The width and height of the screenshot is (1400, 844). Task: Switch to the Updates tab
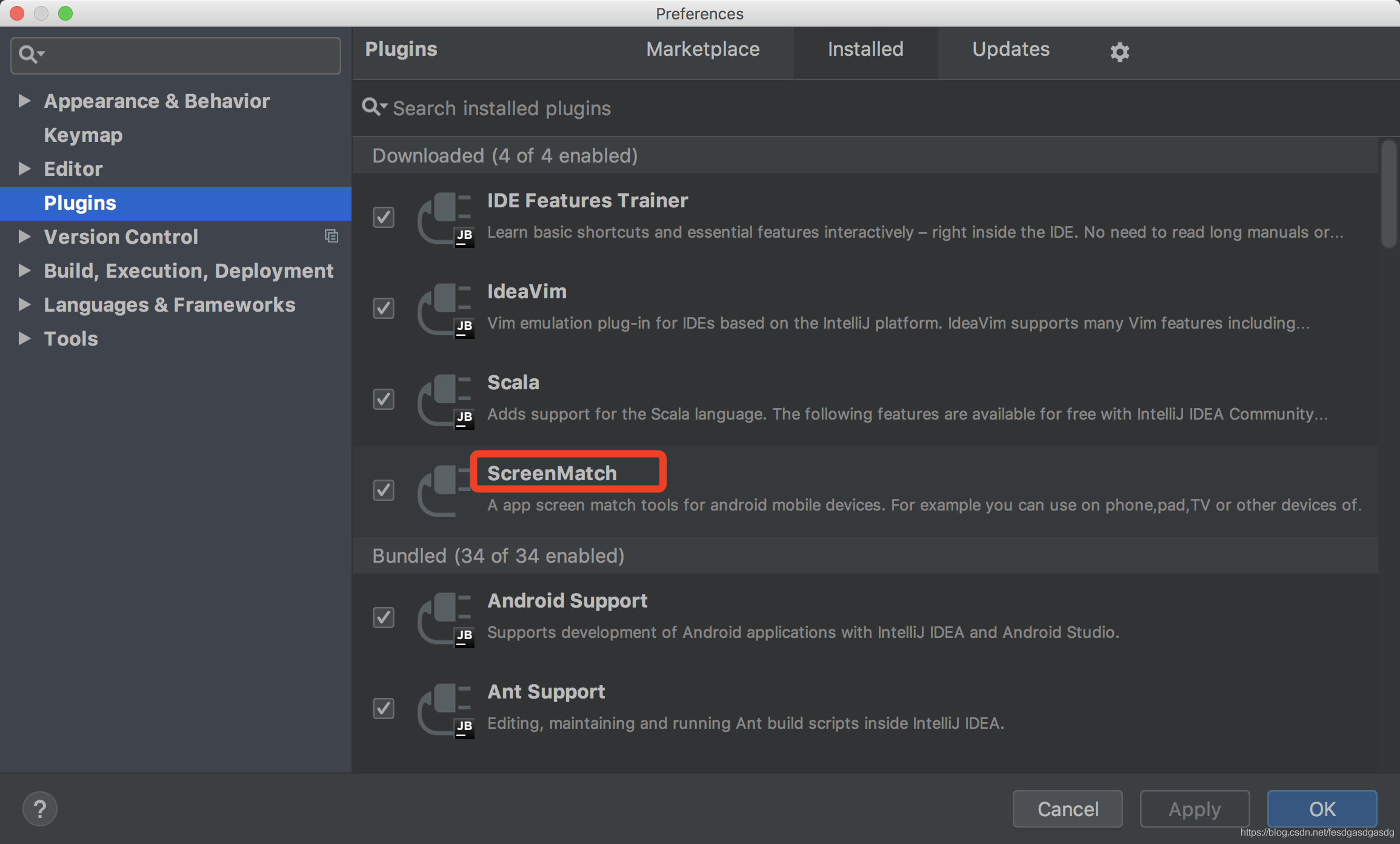[x=1010, y=49]
